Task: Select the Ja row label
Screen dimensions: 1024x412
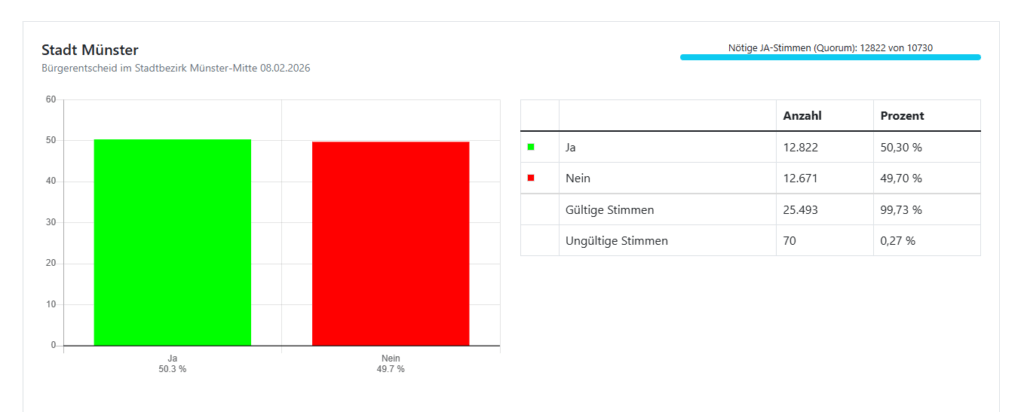Action: [572, 147]
